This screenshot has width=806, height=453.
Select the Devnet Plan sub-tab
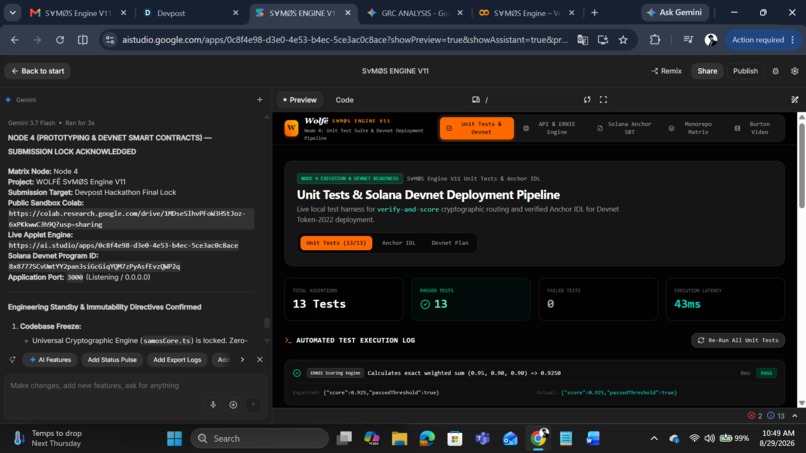450,243
